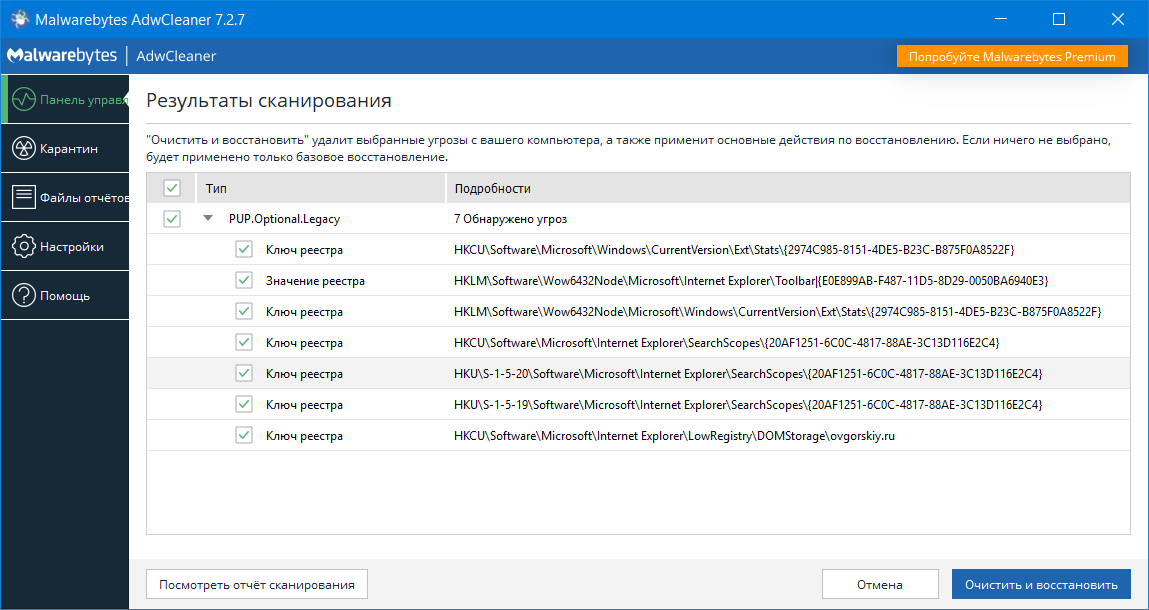Open the Панель управления sidebar section
Image resolution: width=1149 pixels, height=610 pixels.
click(66, 99)
